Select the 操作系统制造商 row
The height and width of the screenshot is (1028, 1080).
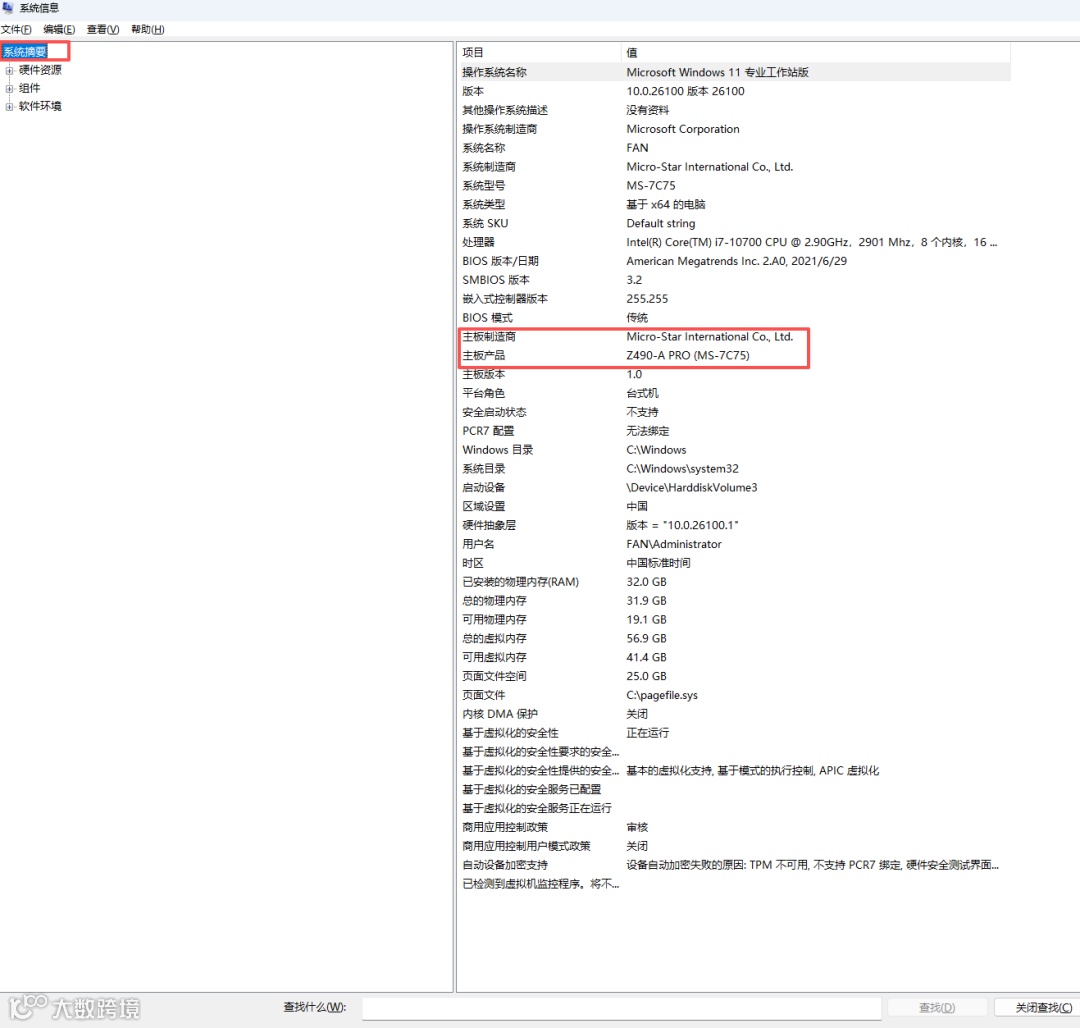(734, 129)
